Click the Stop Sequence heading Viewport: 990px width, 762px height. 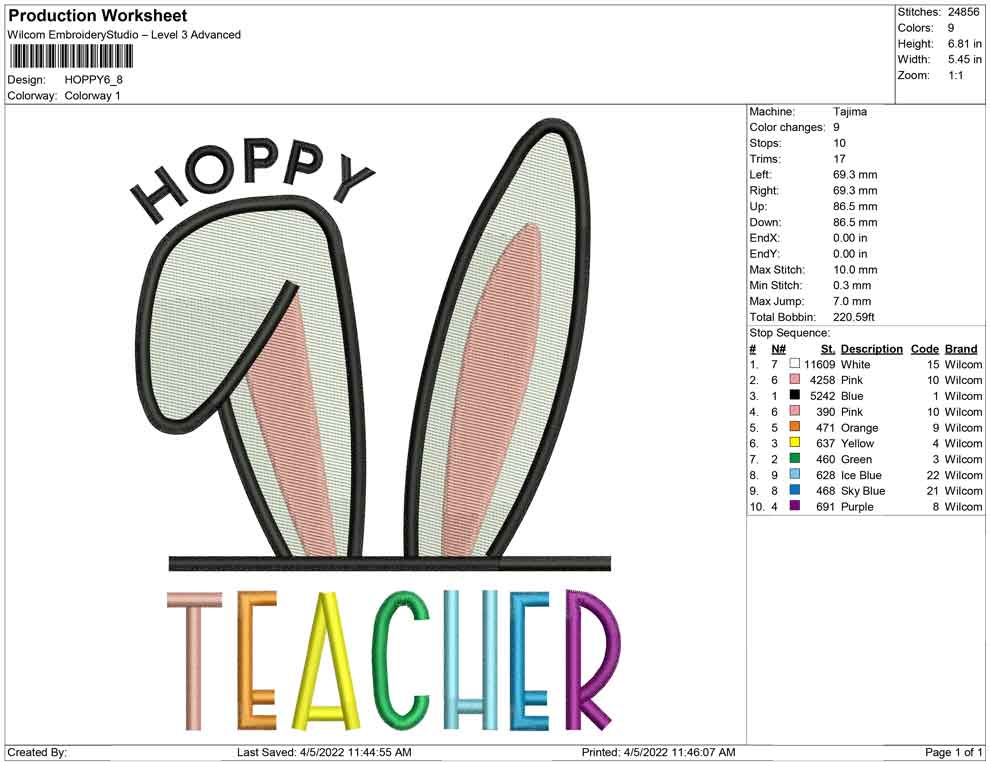point(790,333)
